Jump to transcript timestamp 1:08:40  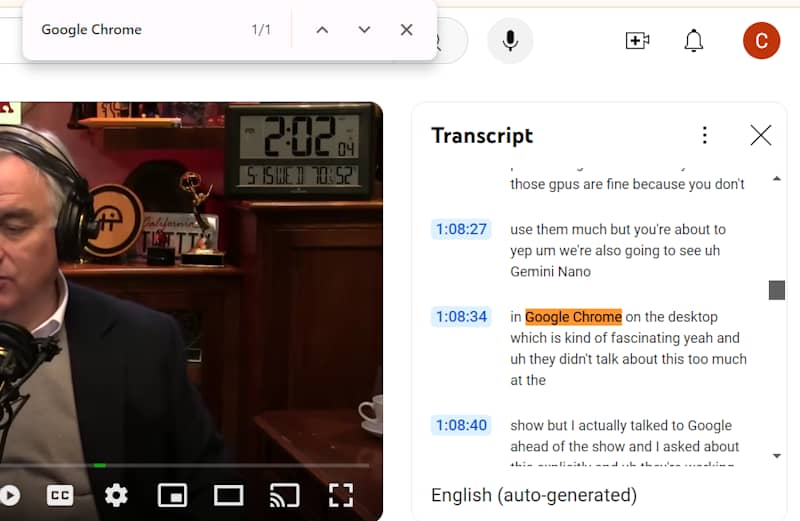tap(461, 425)
